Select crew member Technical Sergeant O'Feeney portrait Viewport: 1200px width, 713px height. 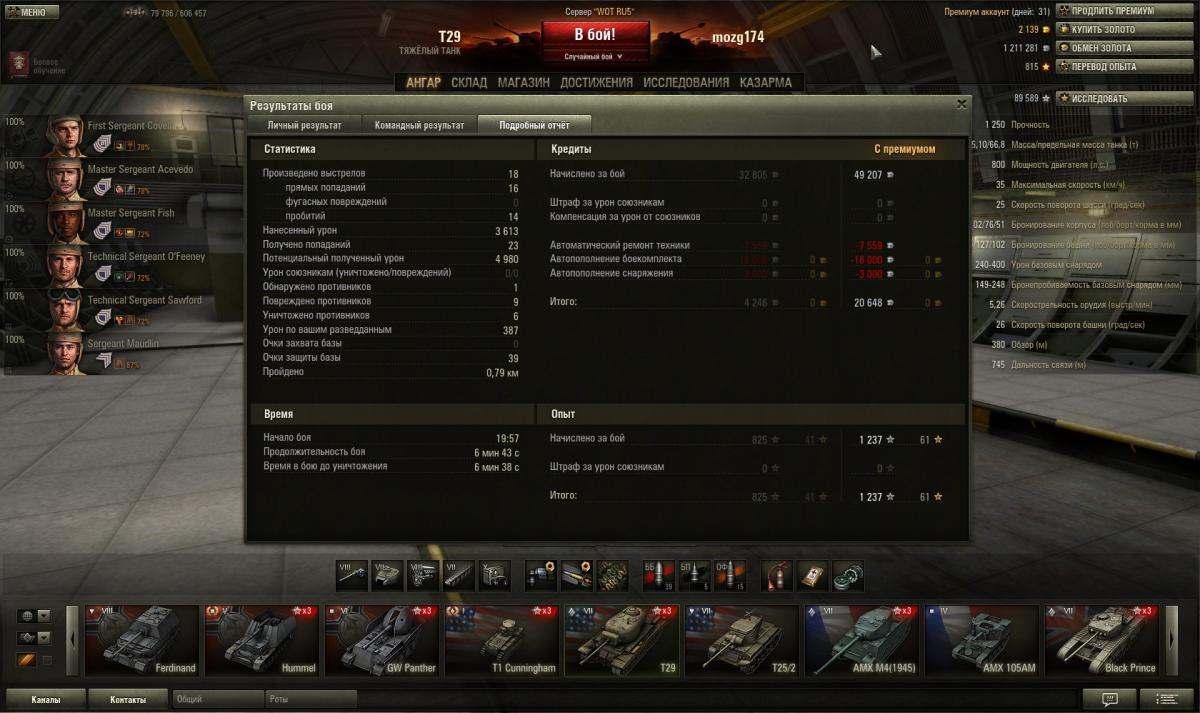[66, 267]
